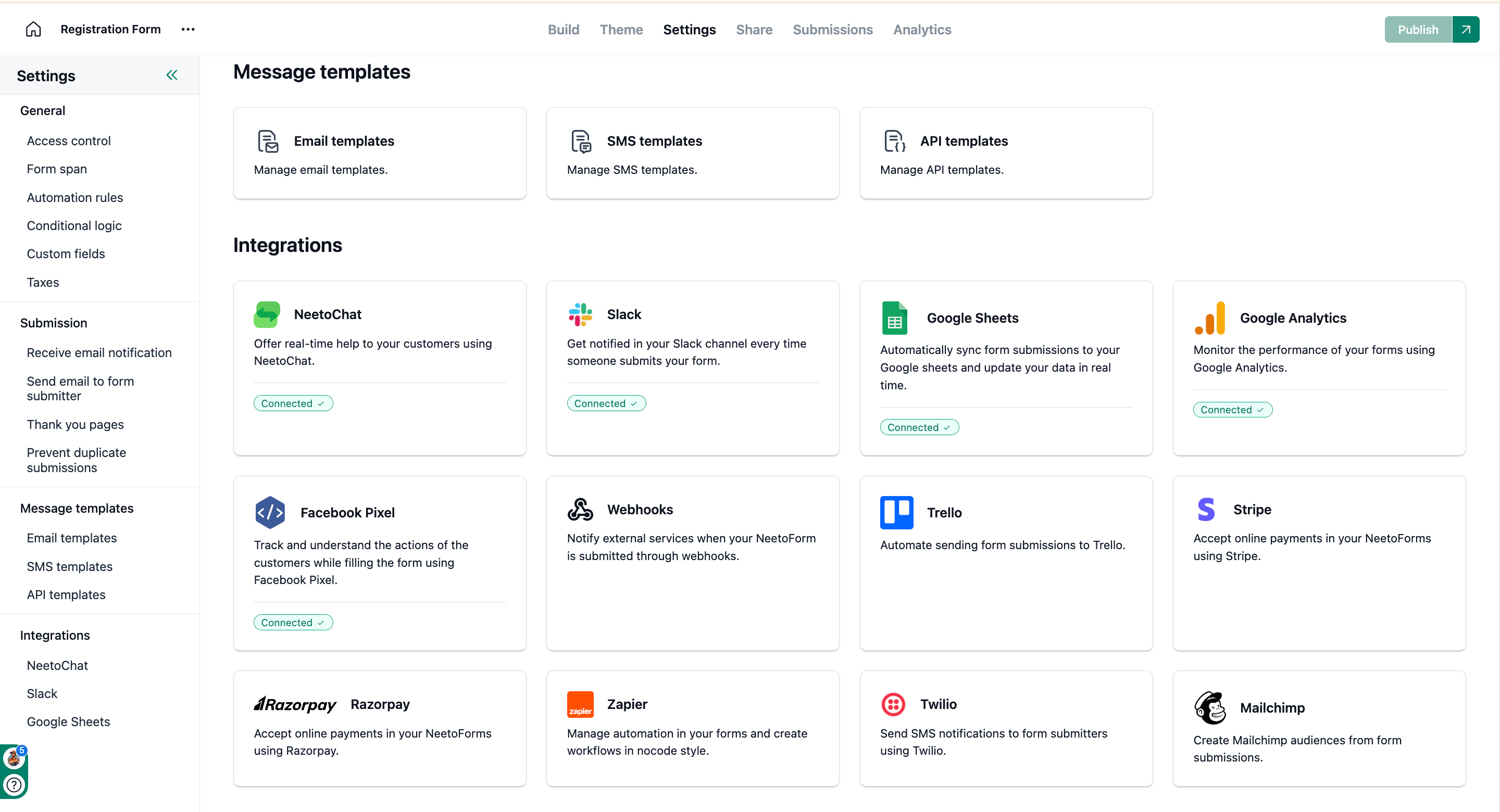This screenshot has width=1500, height=812.
Task: Open Receive email notification setting
Action: pyautogui.click(x=99, y=353)
